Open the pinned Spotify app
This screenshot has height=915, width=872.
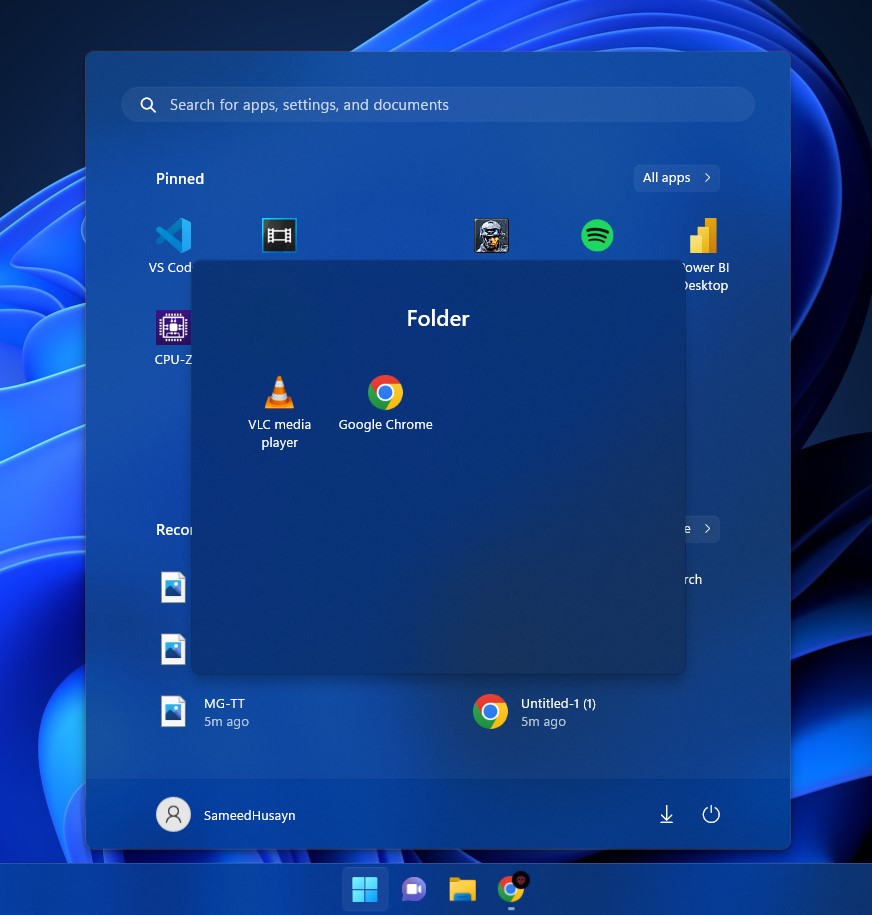coord(597,235)
